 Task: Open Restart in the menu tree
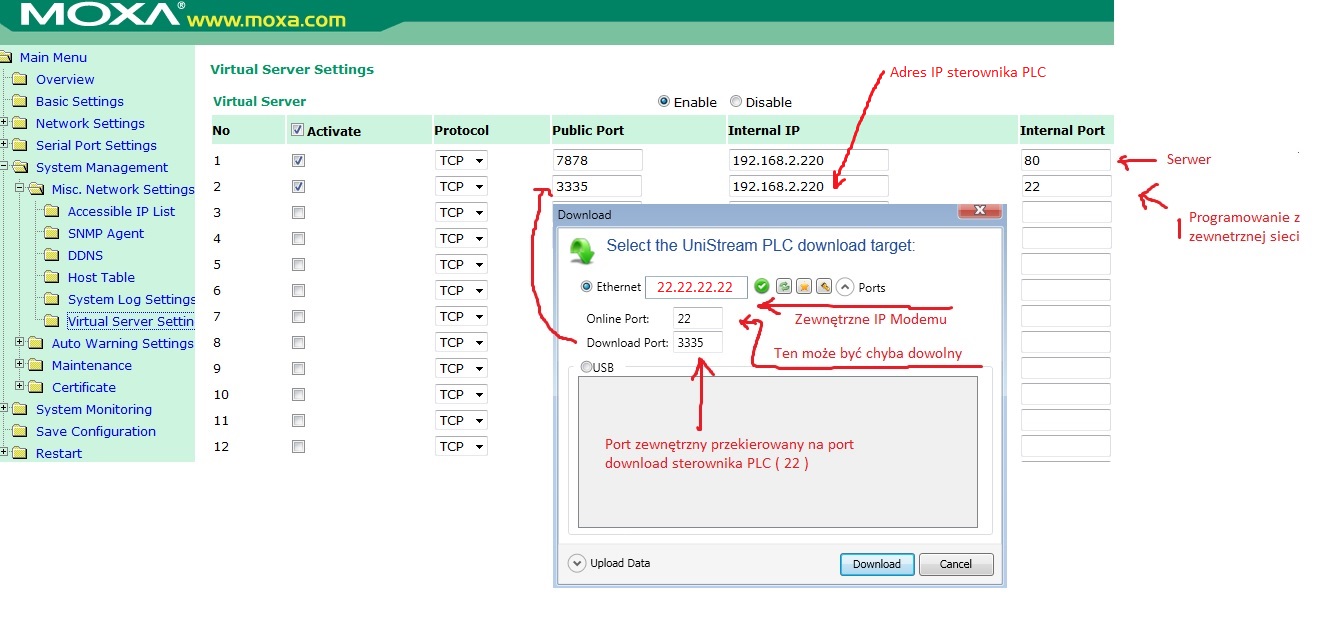point(59,453)
